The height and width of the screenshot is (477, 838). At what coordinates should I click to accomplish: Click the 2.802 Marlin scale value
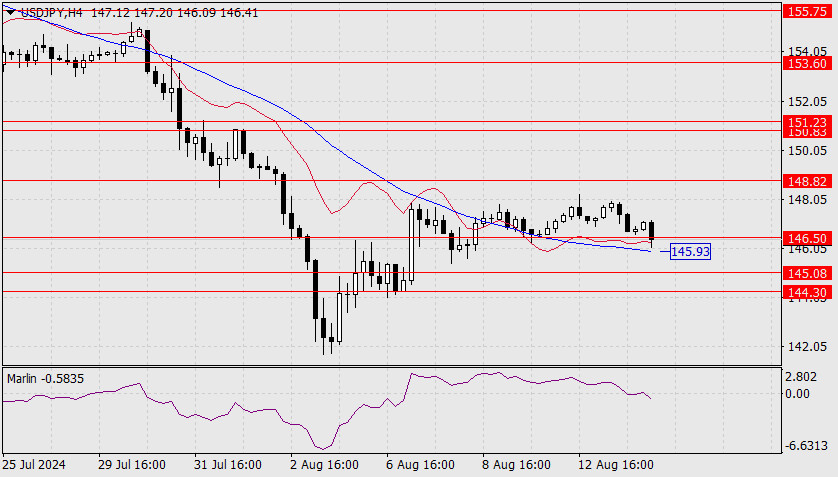[x=802, y=377]
